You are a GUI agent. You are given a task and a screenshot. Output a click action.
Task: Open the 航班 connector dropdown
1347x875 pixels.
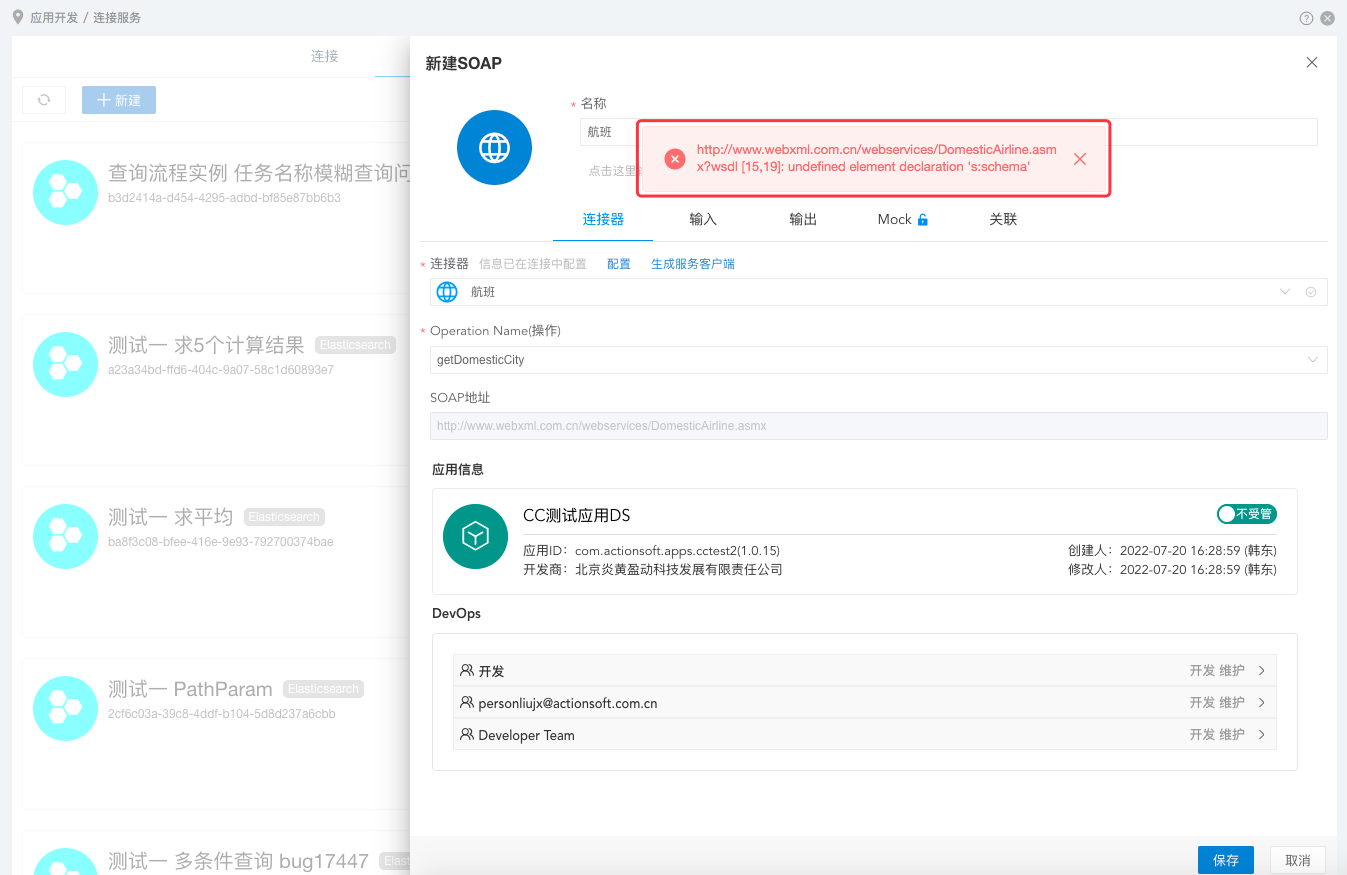pyautogui.click(x=1285, y=292)
